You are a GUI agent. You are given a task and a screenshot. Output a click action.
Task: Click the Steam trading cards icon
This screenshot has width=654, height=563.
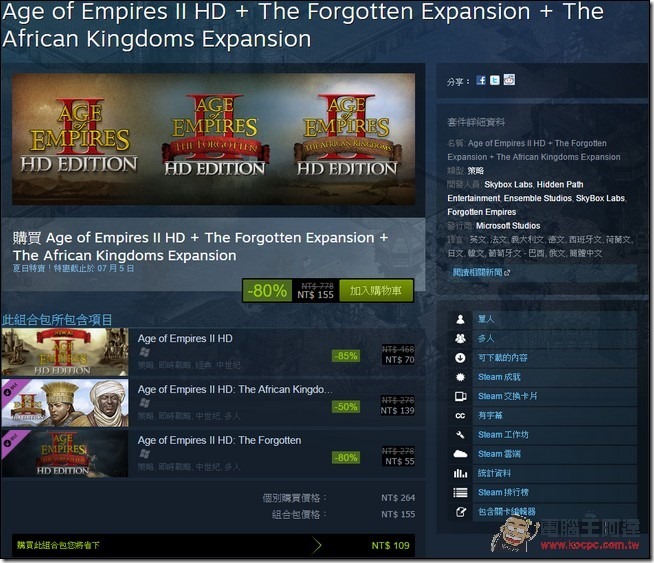click(460, 396)
